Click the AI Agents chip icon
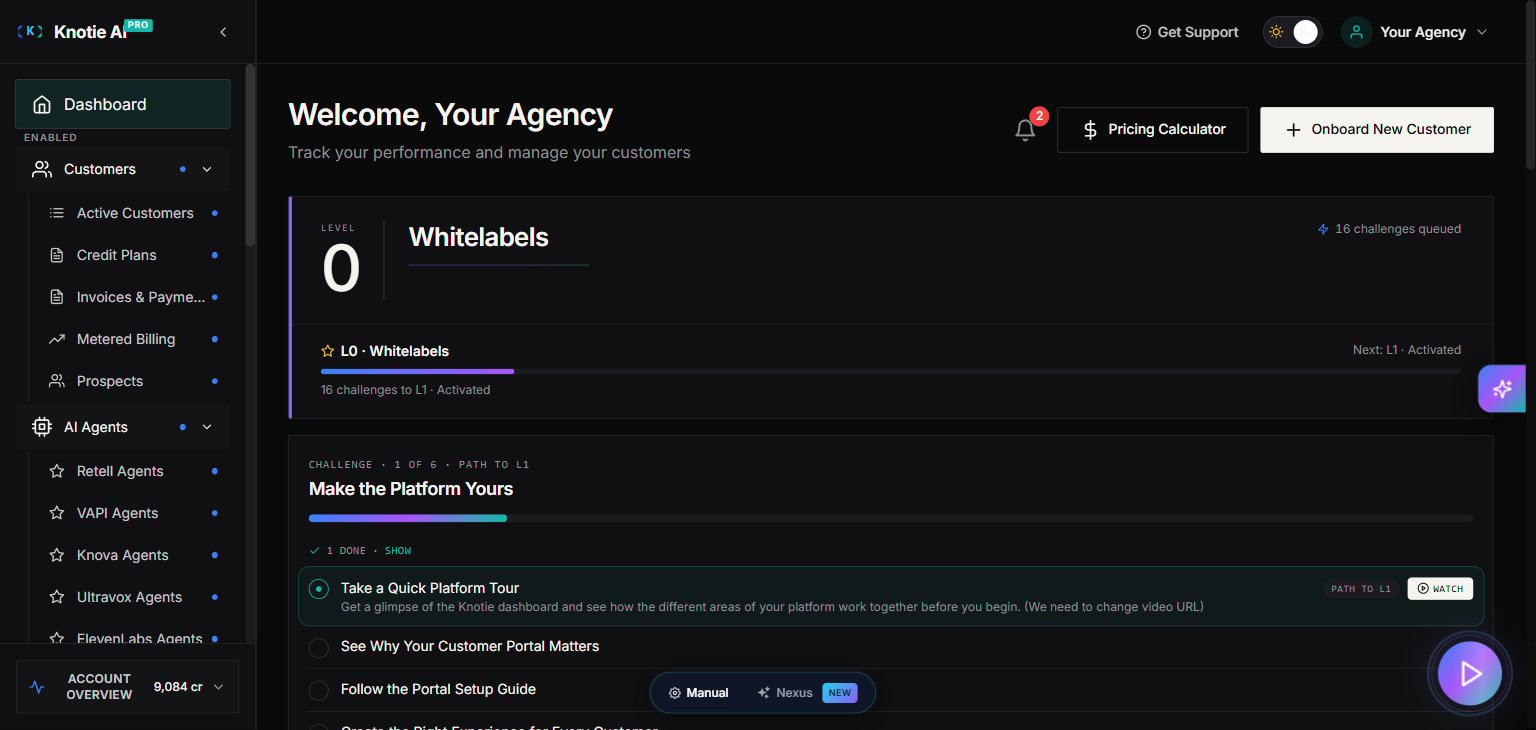Image resolution: width=1536 pixels, height=730 pixels. 42,427
